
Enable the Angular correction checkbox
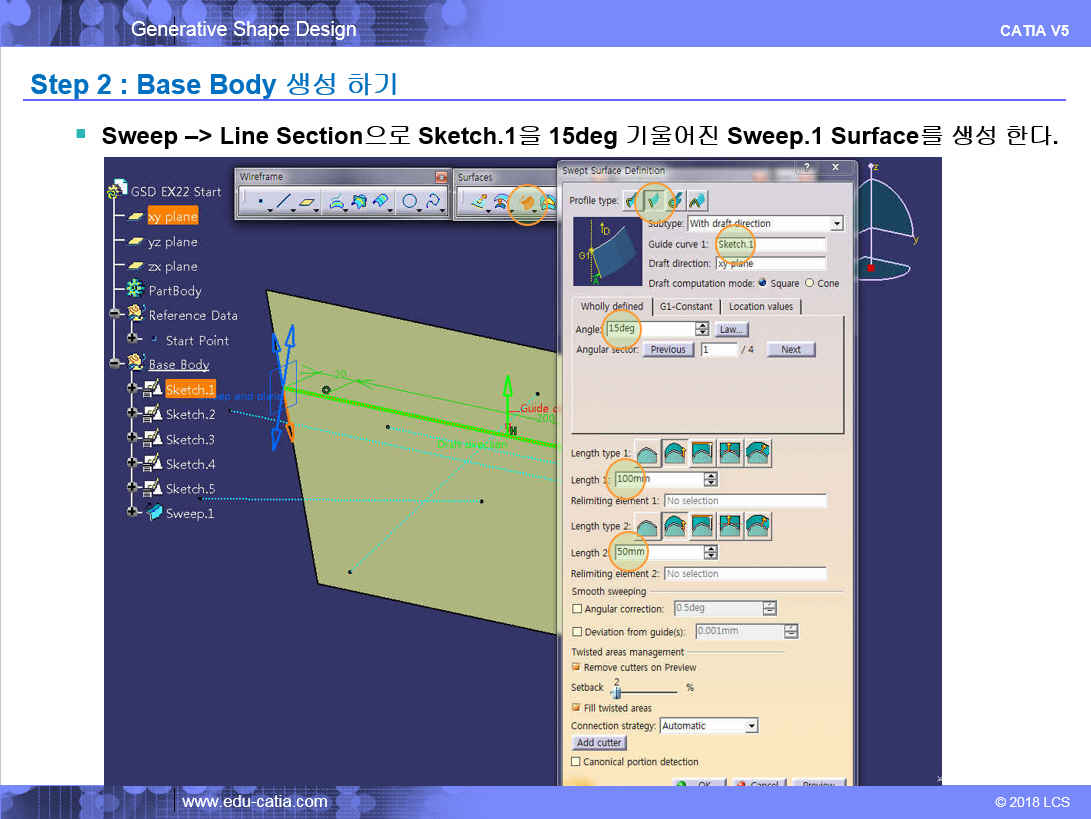(576, 609)
